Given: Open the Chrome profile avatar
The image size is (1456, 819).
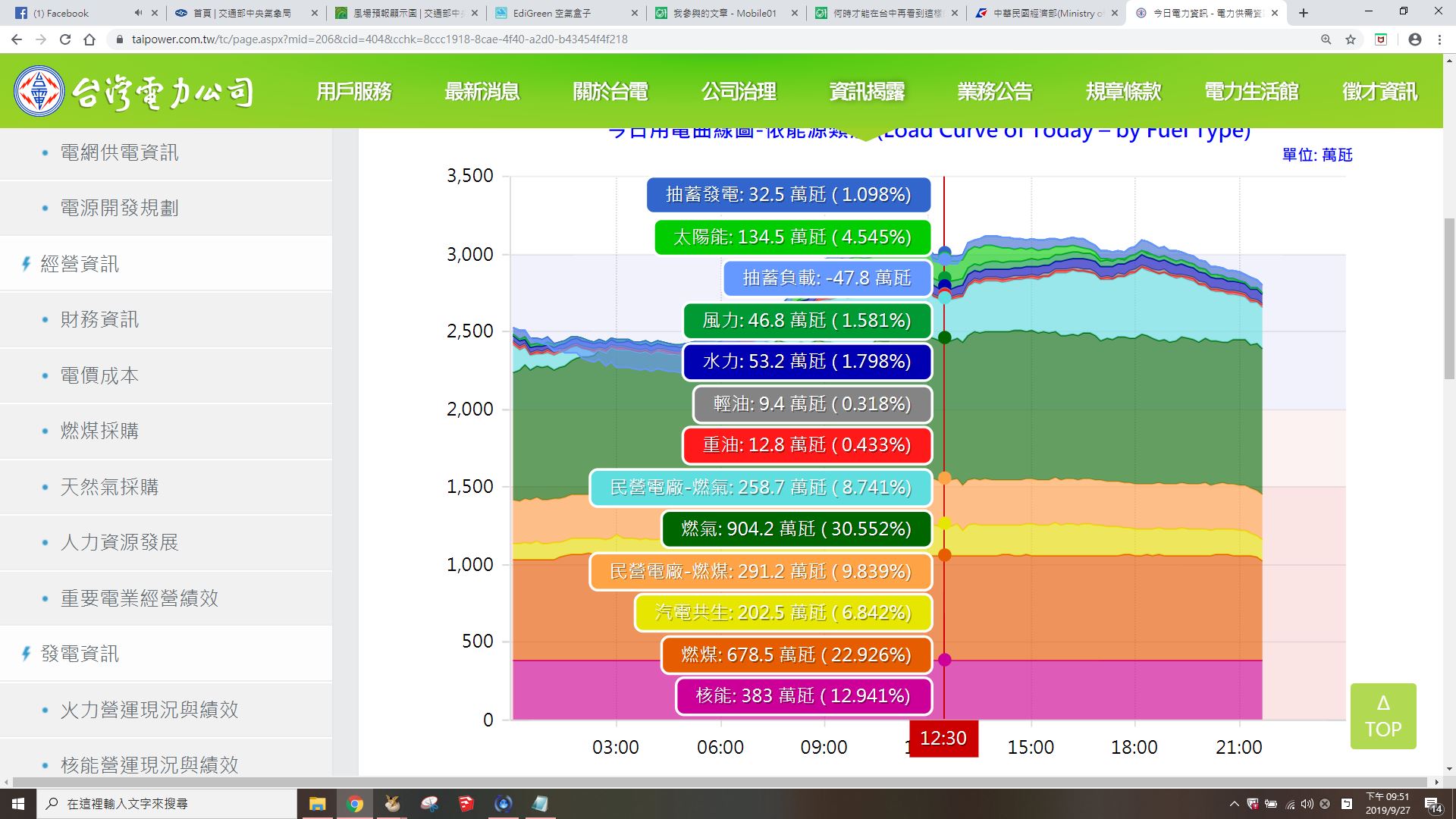Looking at the screenshot, I should (x=1415, y=39).
